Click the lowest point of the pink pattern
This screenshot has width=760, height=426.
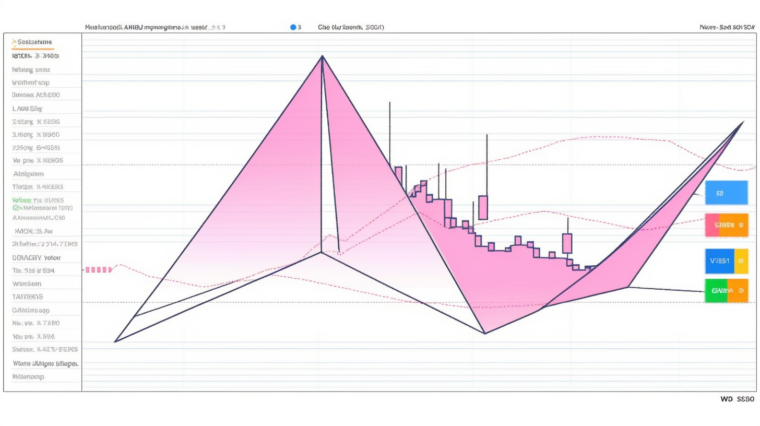[x=485, y=333]
